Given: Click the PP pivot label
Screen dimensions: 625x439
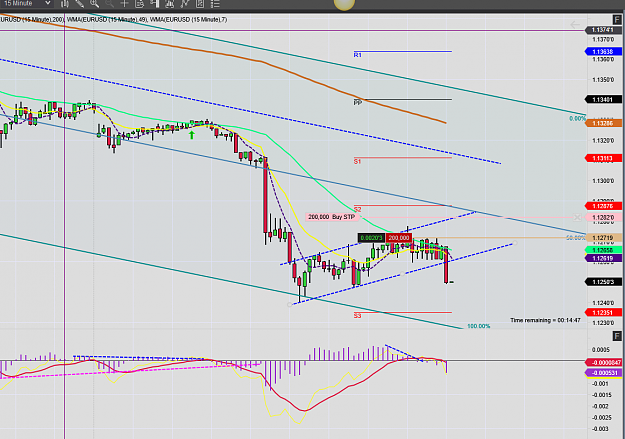Looking at the screenshot, I should tap(358, 103).
